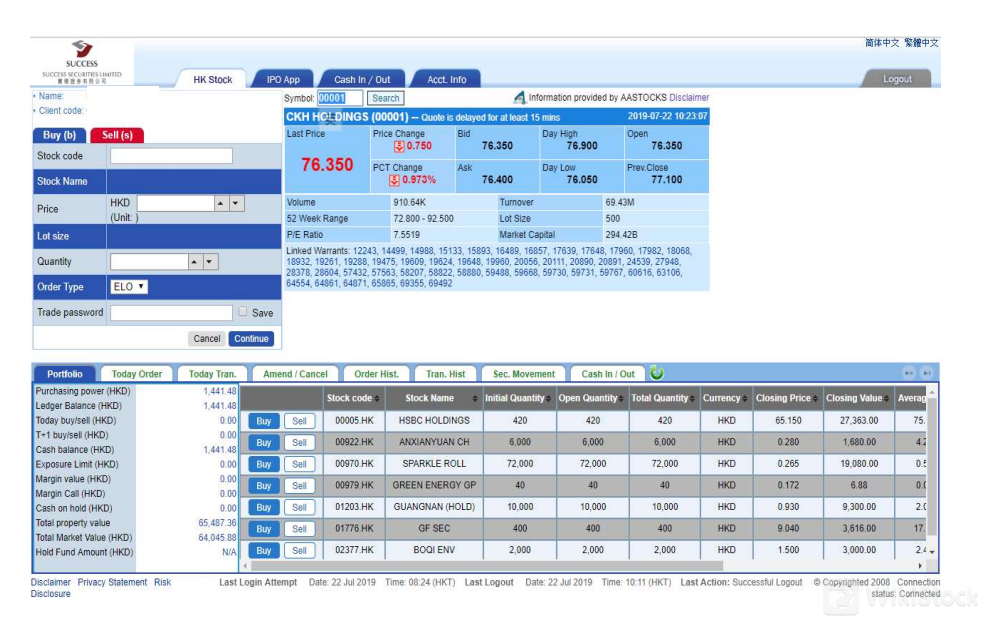Click the AASTOCKS logo icon
Viewport: 988px width, 632px height.
[519, 98]
